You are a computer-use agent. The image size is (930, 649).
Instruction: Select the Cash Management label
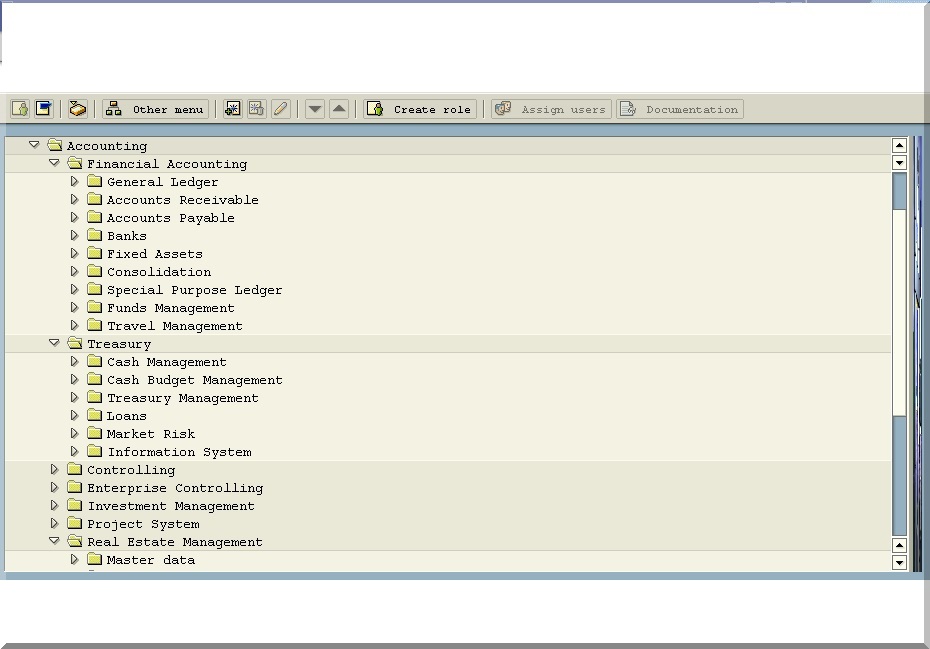(167, 362)
